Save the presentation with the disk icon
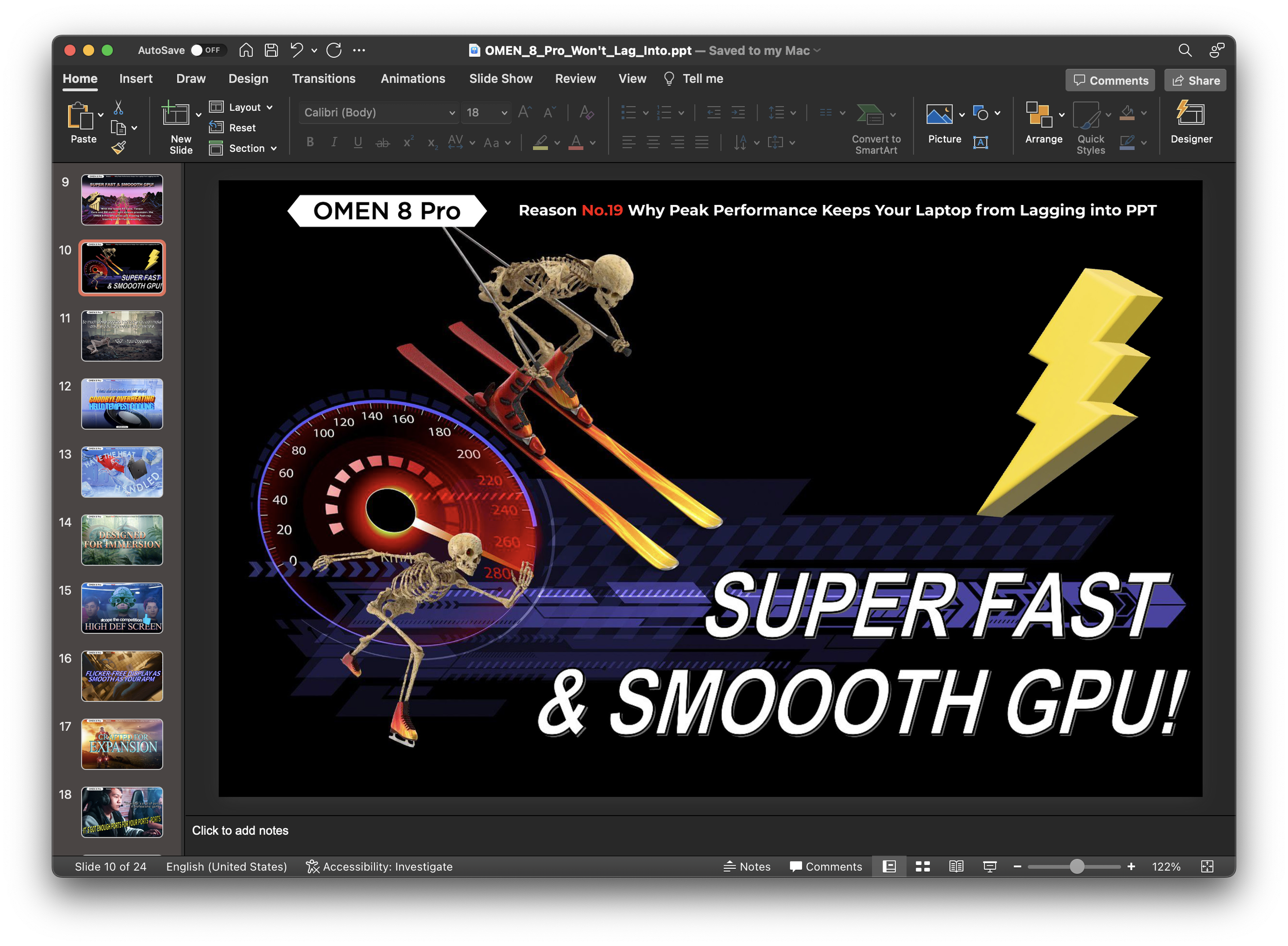1288x946 pixels. point(271,50)
